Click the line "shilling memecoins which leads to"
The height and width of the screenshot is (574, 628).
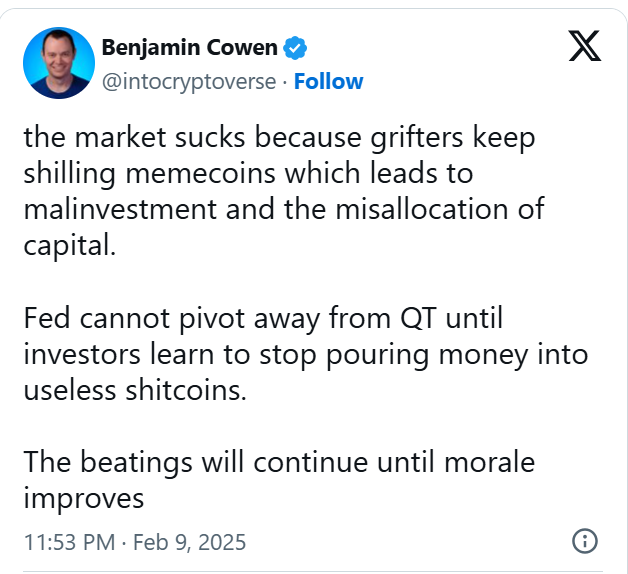point(247,173)
